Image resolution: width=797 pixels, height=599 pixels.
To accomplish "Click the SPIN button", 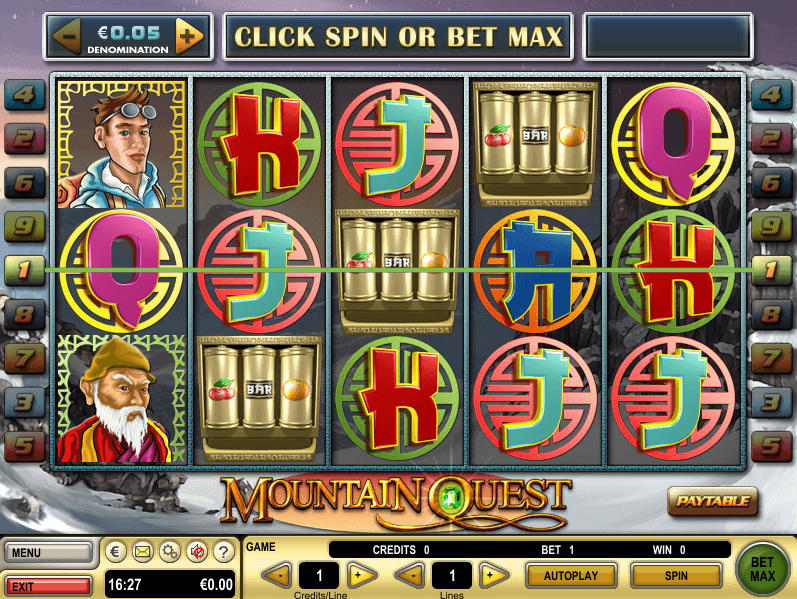I will [676, 576].
